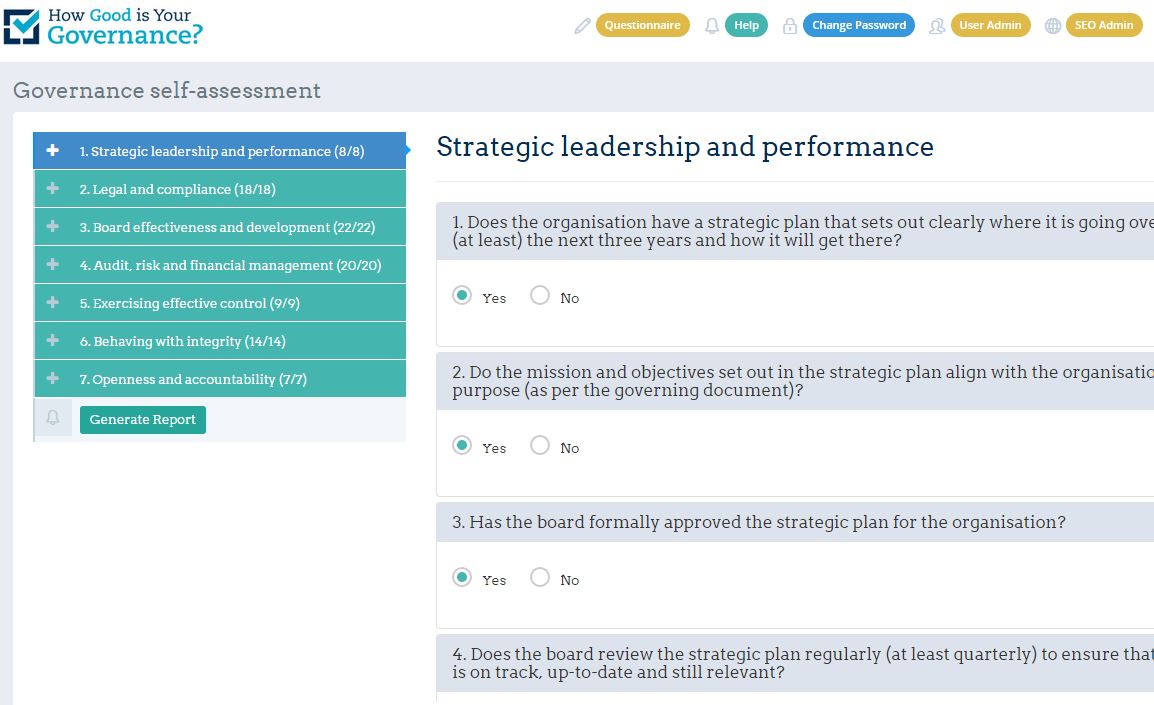Image resolution: width=1154 pixels, height=705 pixels.
Task: Open the Questionnaire button in header
Action: (x=643, y=25)
